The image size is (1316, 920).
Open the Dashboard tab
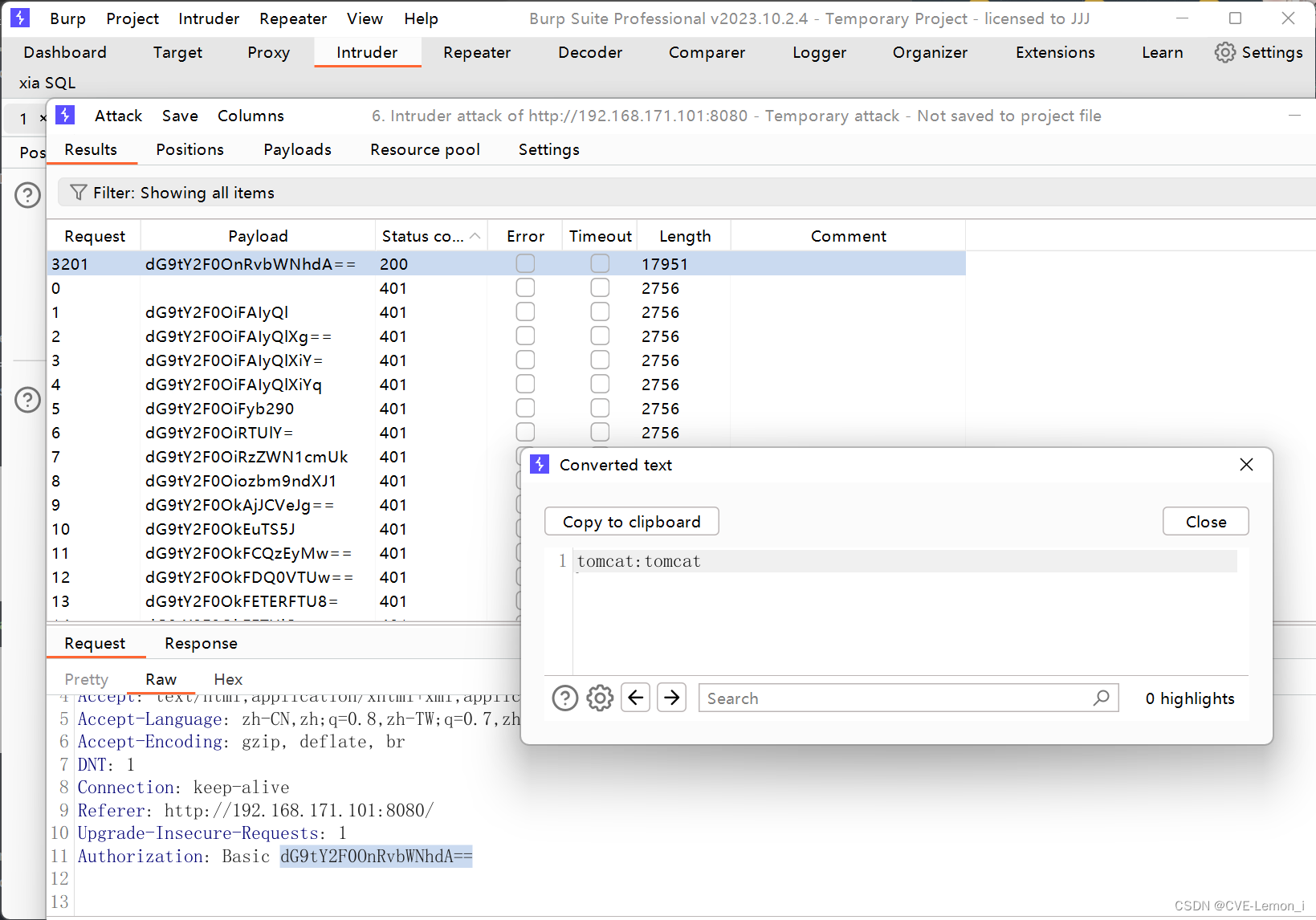[x=65, y=52]
